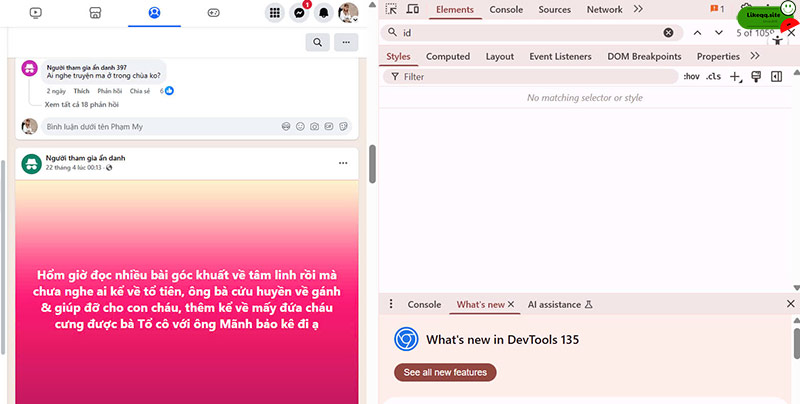Insert avatar sticker in comment box
800x404 pixels.
click(286, 127)
